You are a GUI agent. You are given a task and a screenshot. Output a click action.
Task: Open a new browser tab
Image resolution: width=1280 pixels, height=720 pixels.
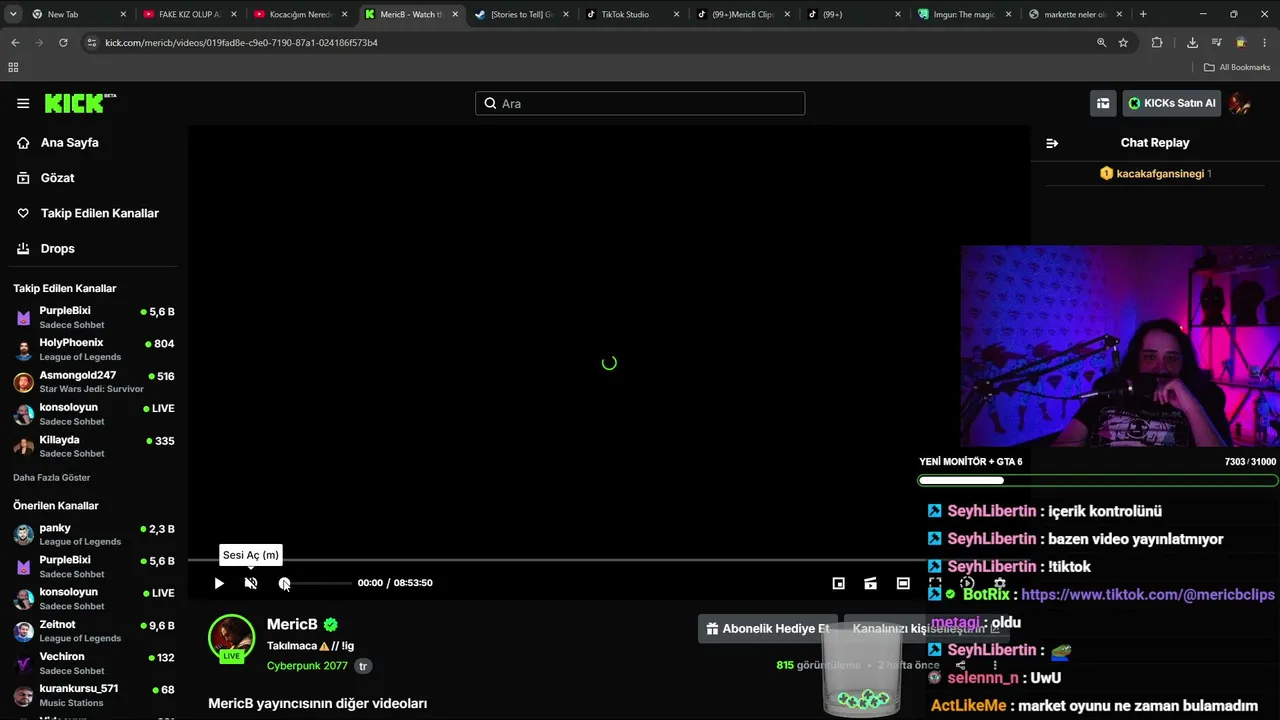pos(1143,14)
